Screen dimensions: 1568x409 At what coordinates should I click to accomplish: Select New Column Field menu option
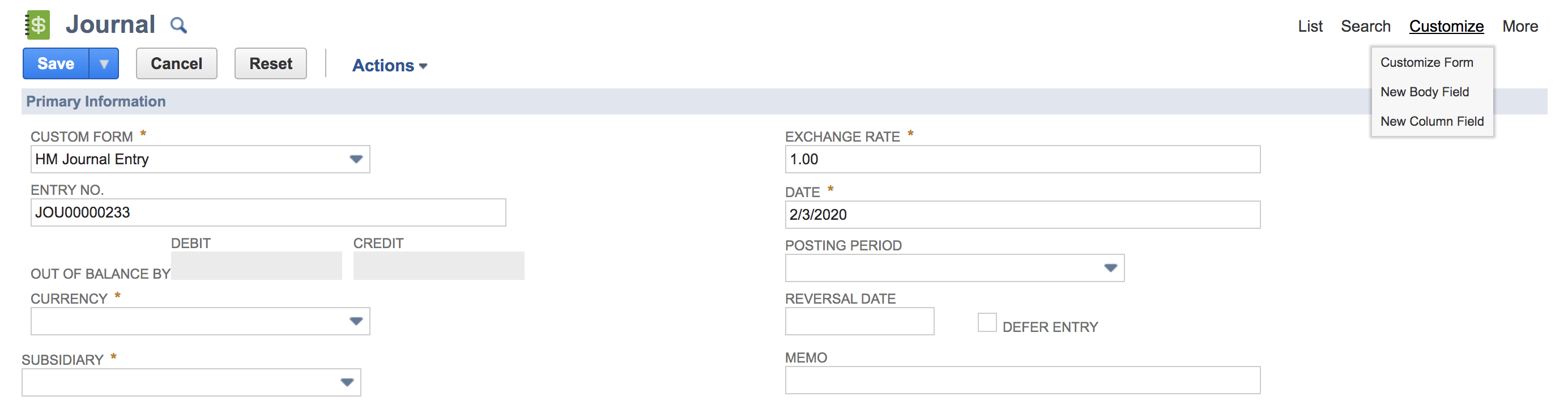(1431, 121)
